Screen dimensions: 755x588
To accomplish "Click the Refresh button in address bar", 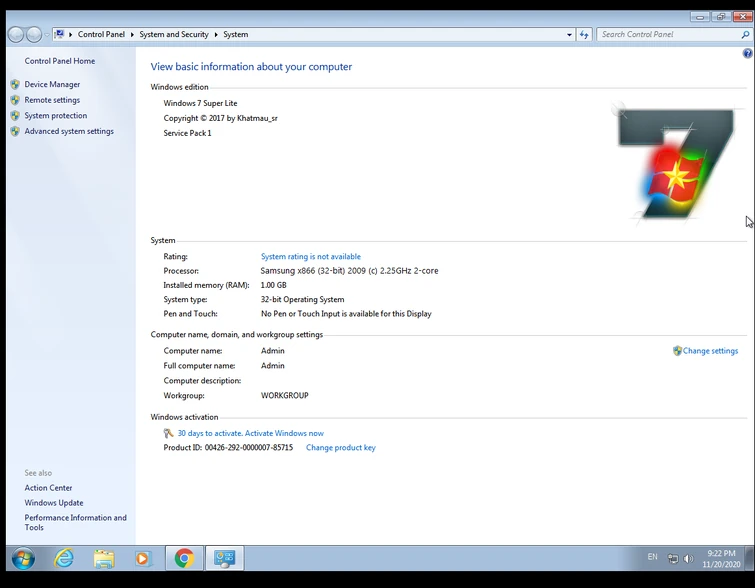I will point(584,35).
